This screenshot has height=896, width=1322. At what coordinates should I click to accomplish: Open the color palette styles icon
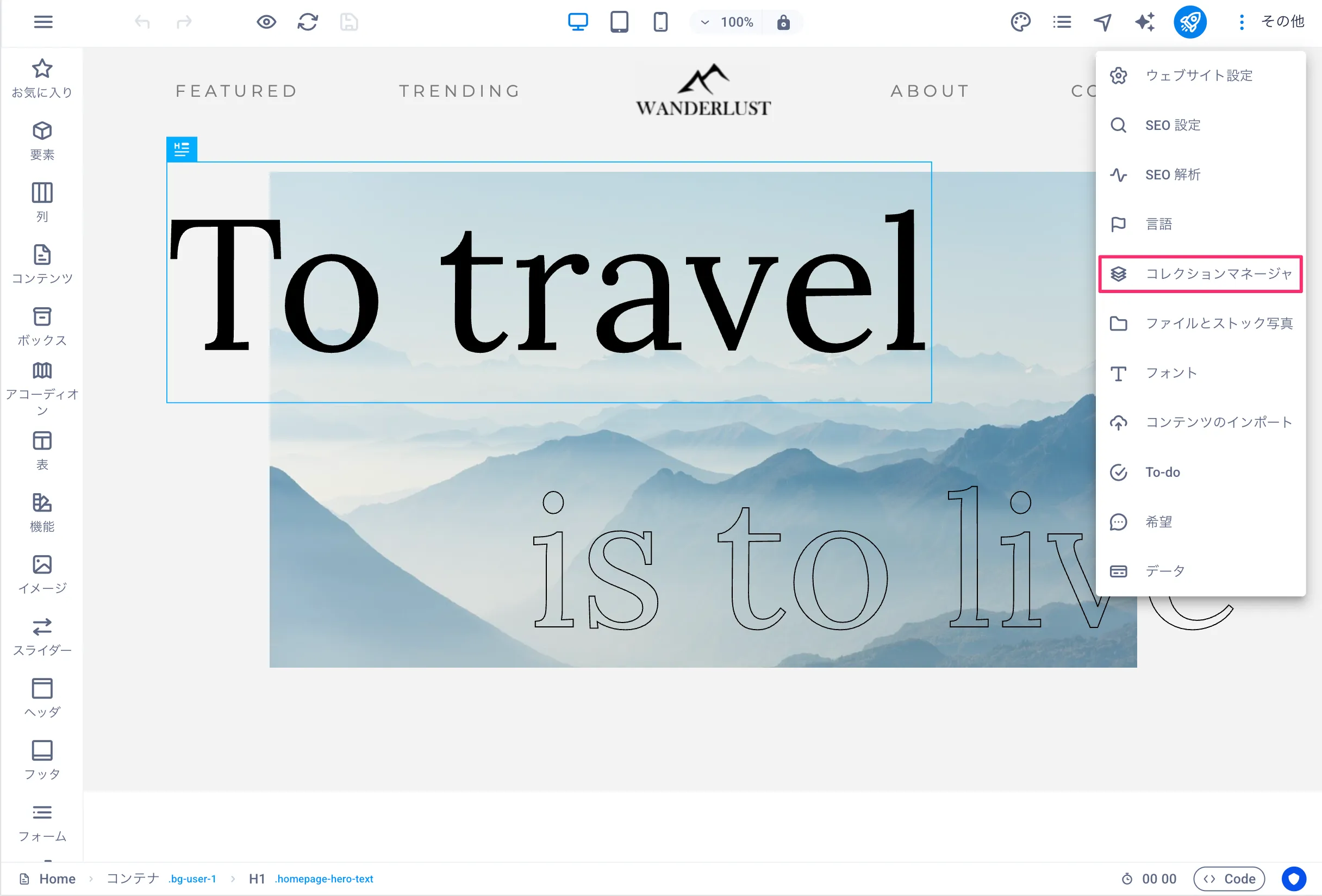point(1020,22)
